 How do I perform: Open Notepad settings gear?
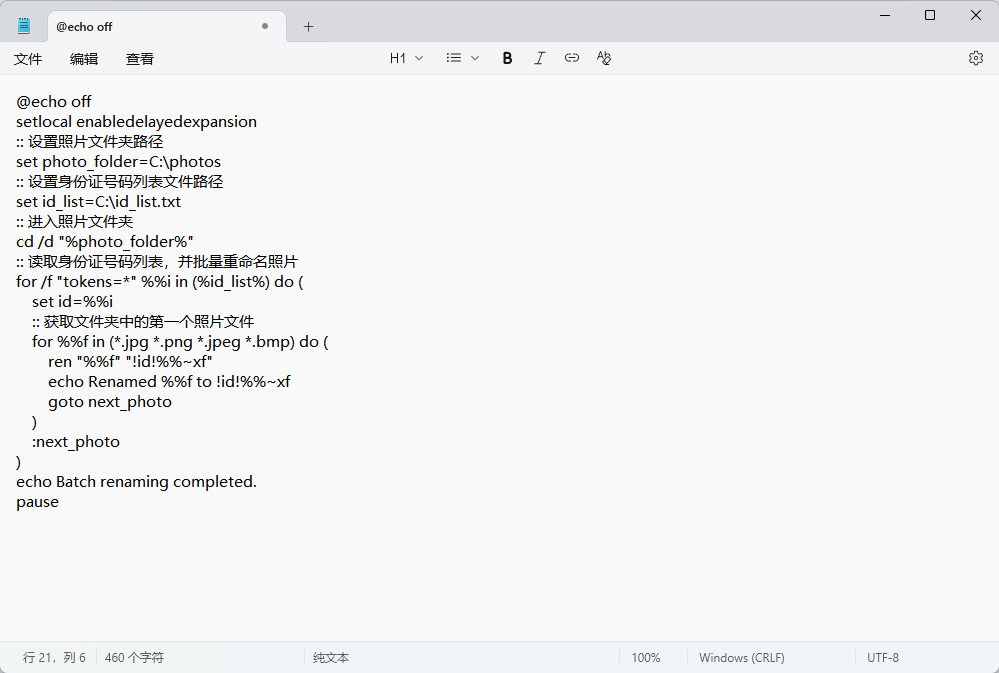[975, 58]
